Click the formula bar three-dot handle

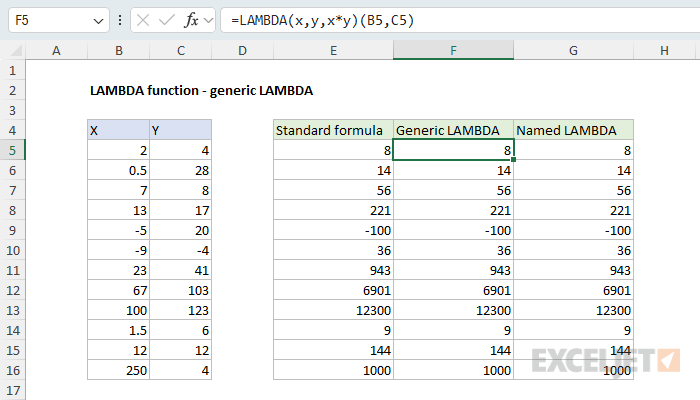(x=120, y=20)
